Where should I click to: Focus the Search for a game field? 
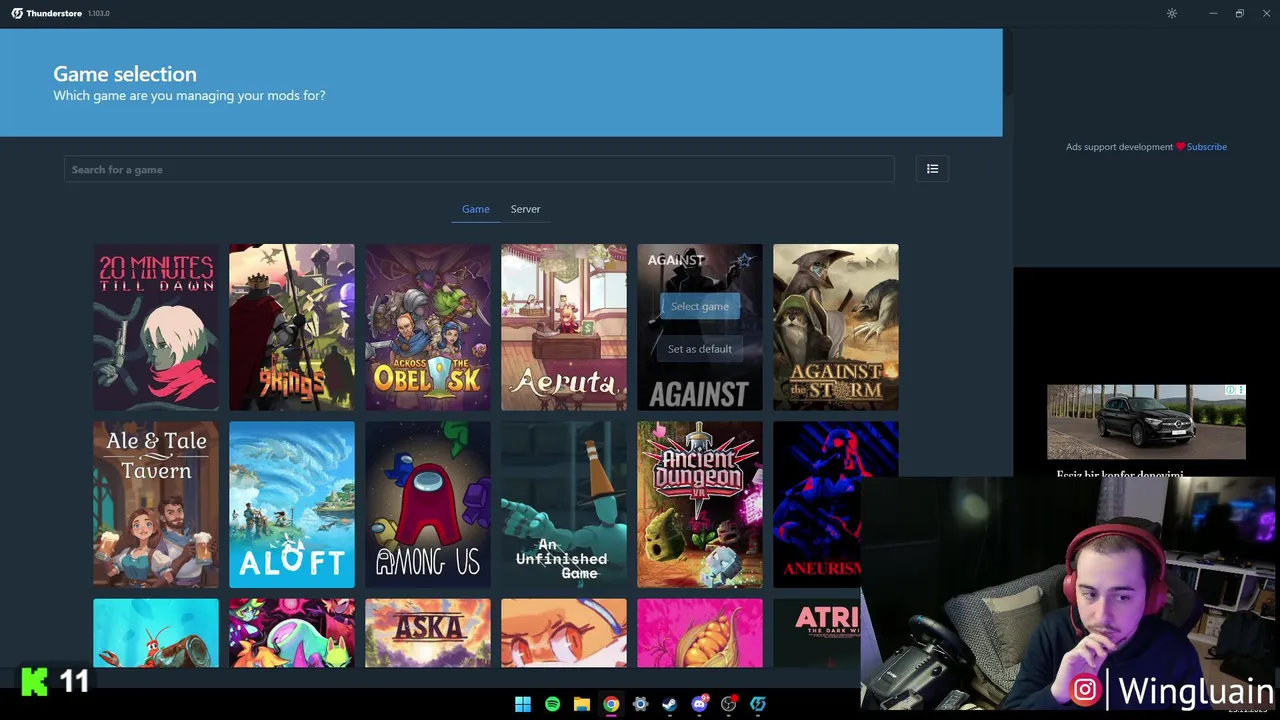(x=479, y=169)
